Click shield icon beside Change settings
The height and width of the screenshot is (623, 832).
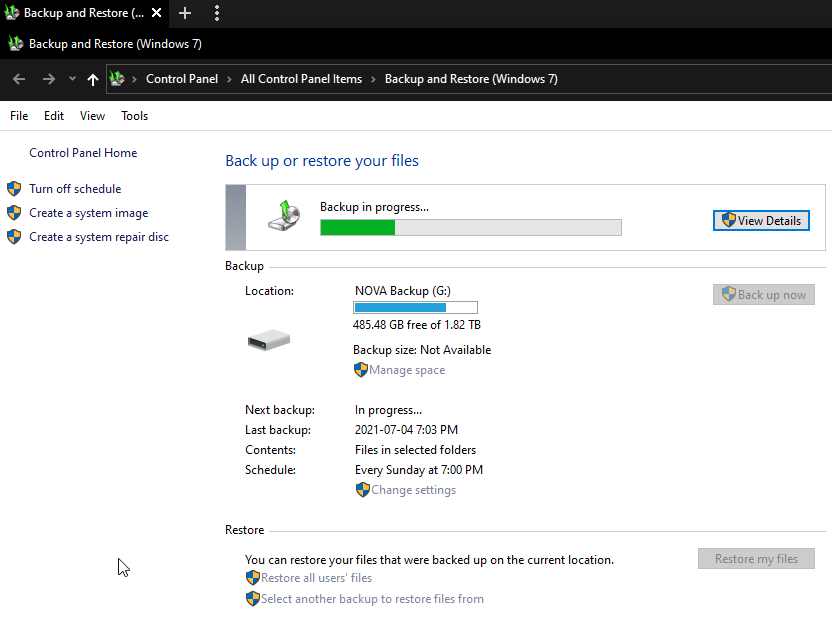coord(363,490)
